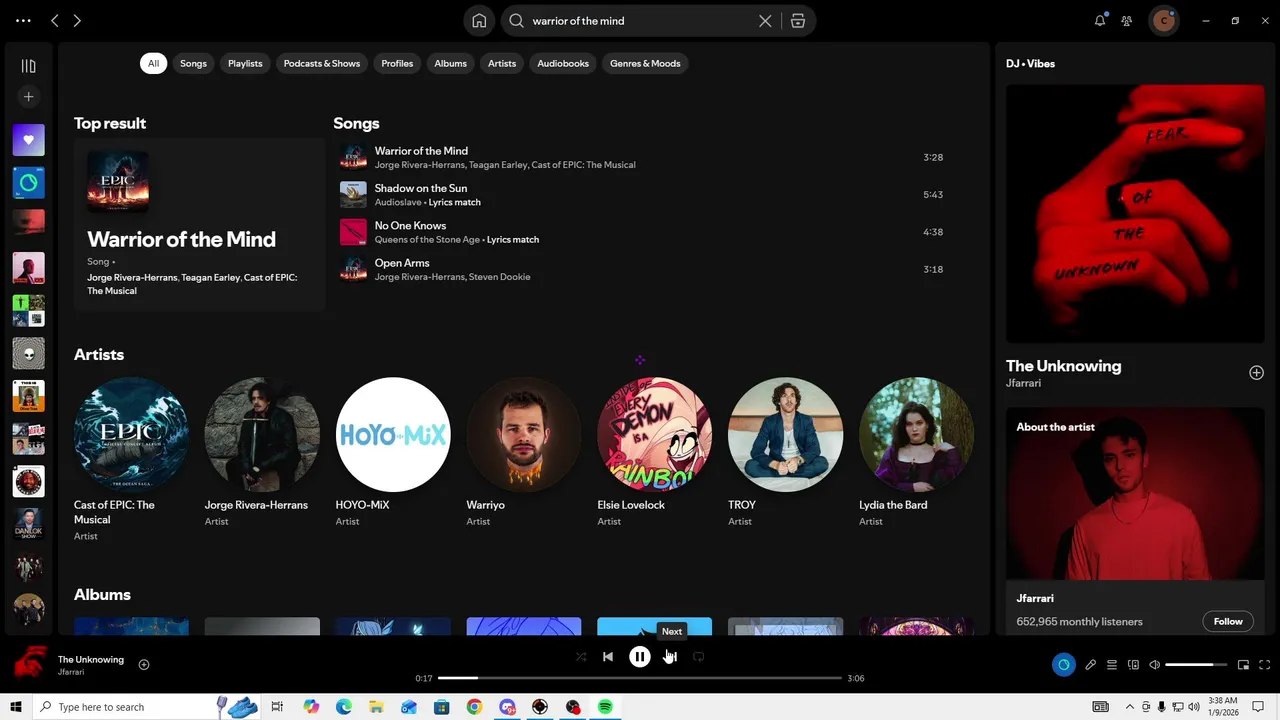Open the skull cover playlist in sidebar
Image resolution: width=1280 pixels, height=720 pixels.
[28, 353]
